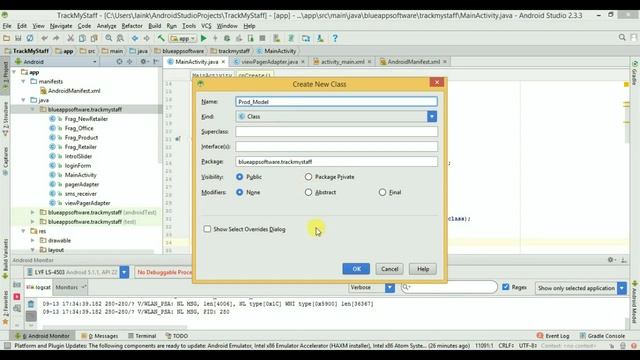The height and width of the screenshot is (360, 640).
Task: Enable Show Select Overrides Dialog checkbox
Action: (x=207, y=229)
